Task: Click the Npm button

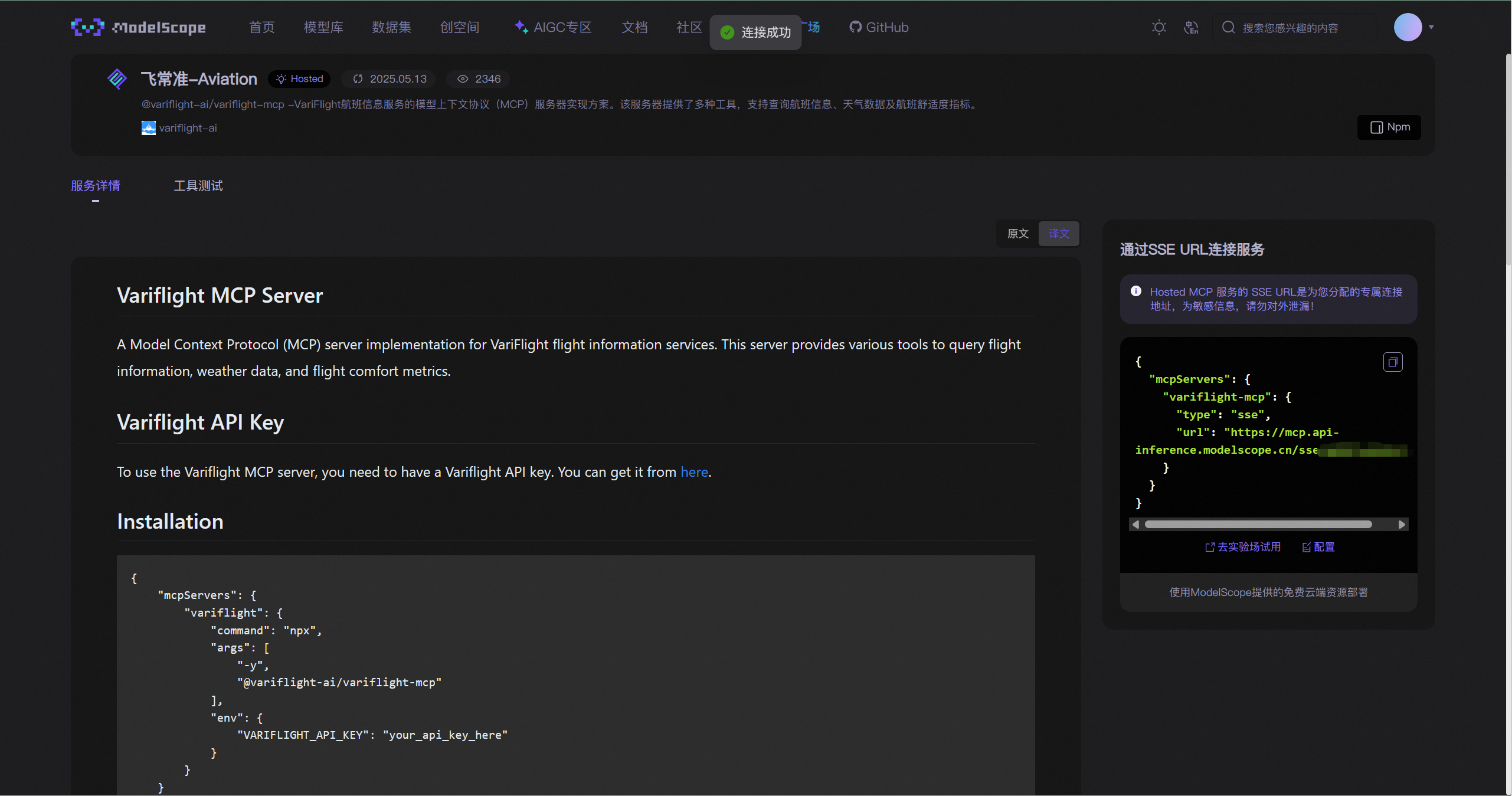Action: (x=1389, y=127)
